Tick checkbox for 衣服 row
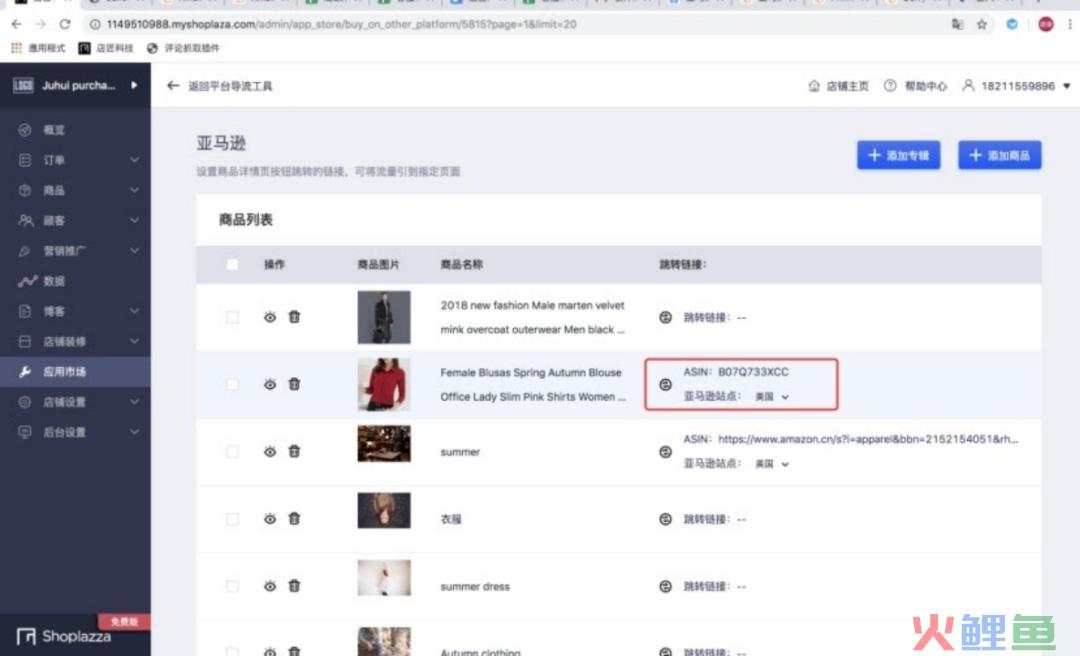Viewport: 1080px width, 656px height. click(232, 519)
